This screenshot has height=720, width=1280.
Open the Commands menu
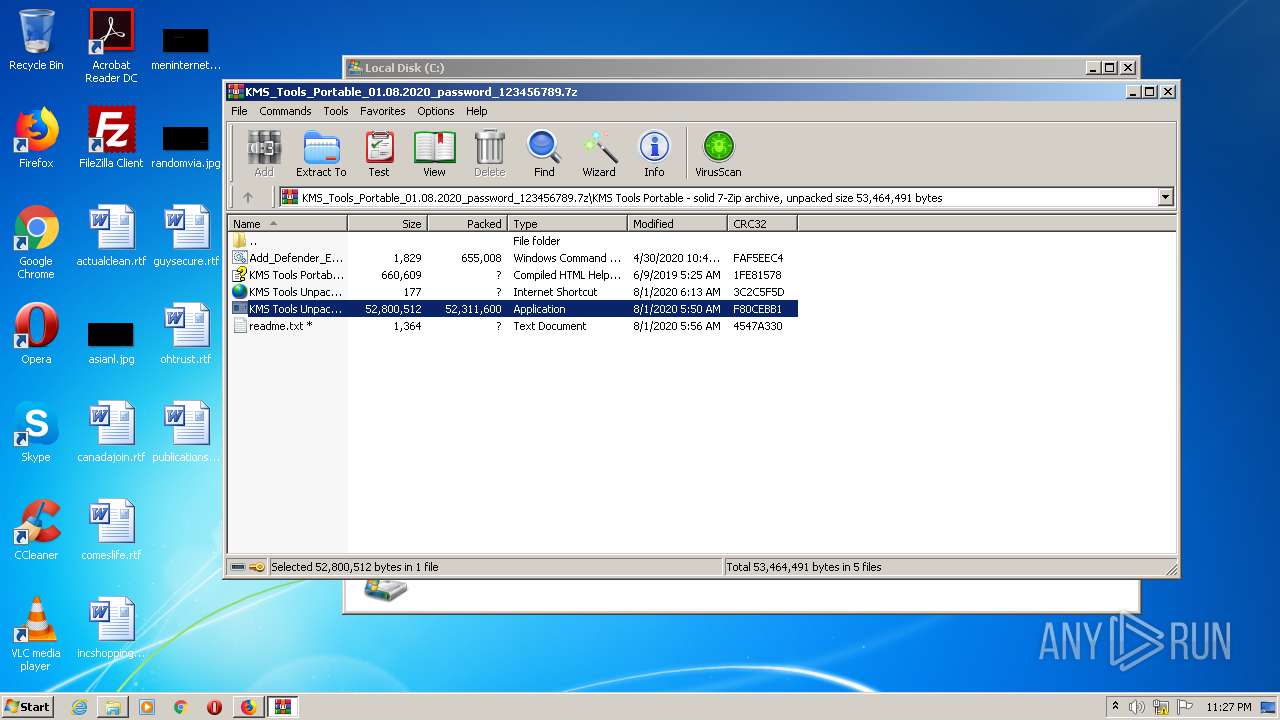(x=285, y=111)
